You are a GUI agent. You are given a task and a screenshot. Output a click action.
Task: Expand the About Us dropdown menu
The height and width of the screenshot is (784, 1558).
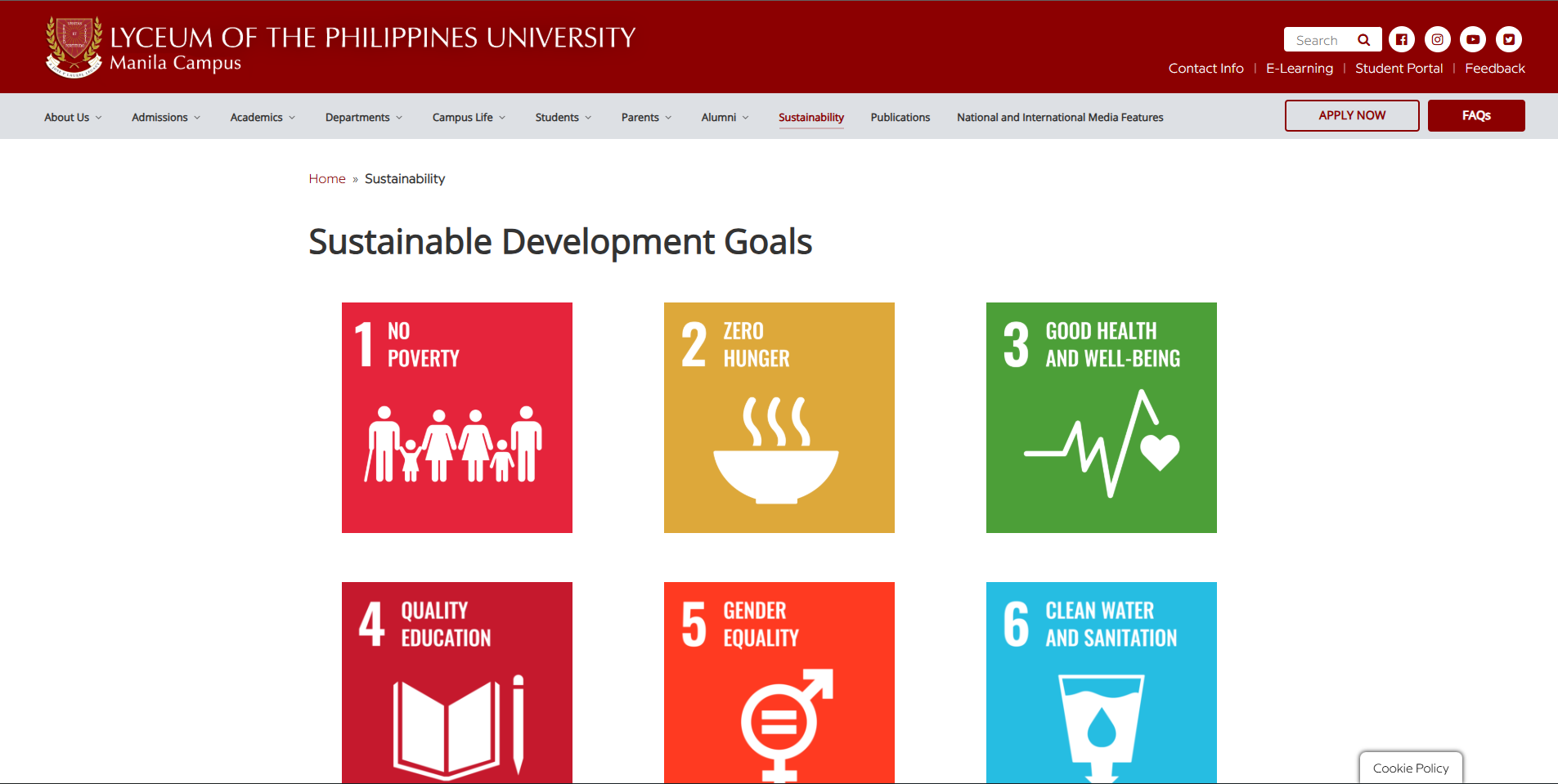click(x=73, y=118)
